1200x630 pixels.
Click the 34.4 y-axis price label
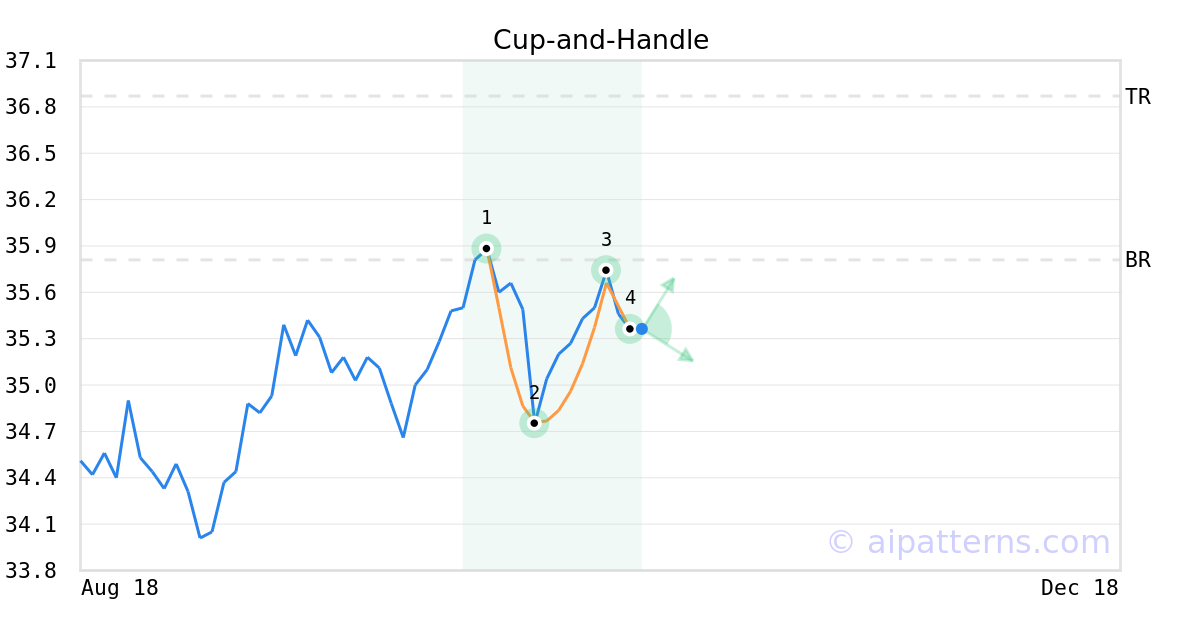coord(31,478)
